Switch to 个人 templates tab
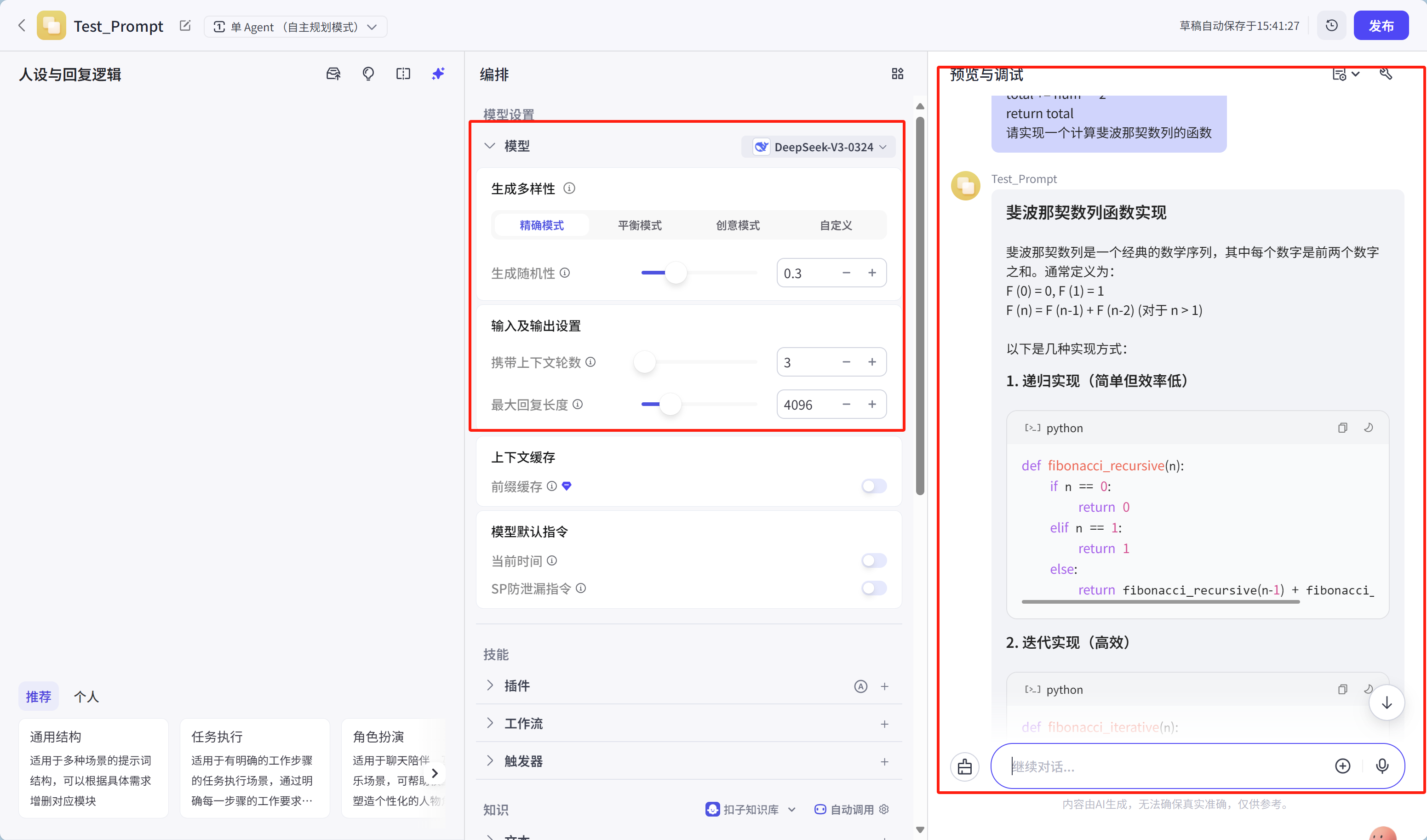1427x840 pixels. (x=86, y=696)
